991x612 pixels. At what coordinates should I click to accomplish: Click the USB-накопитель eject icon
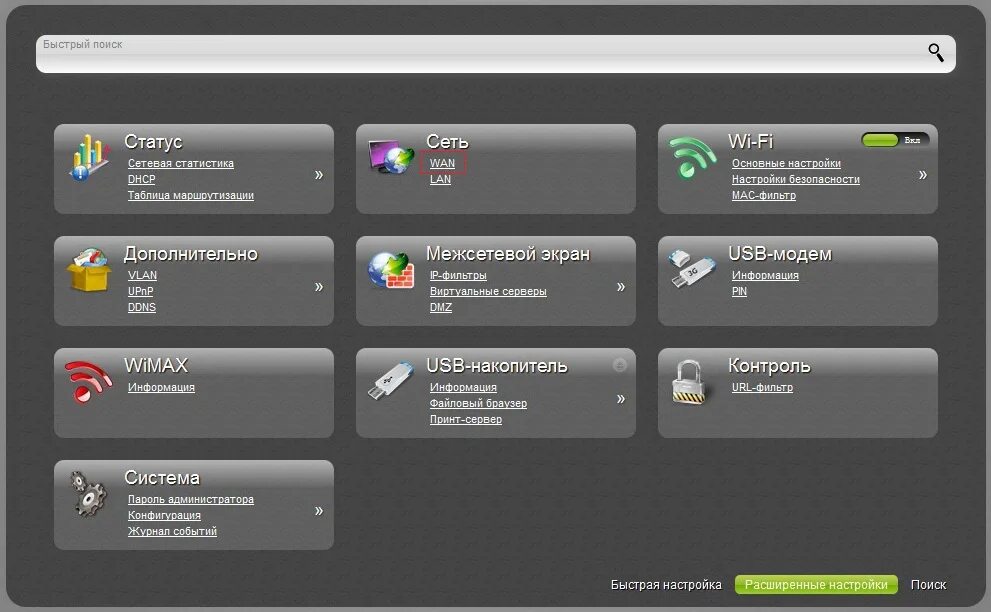point(619,365)
